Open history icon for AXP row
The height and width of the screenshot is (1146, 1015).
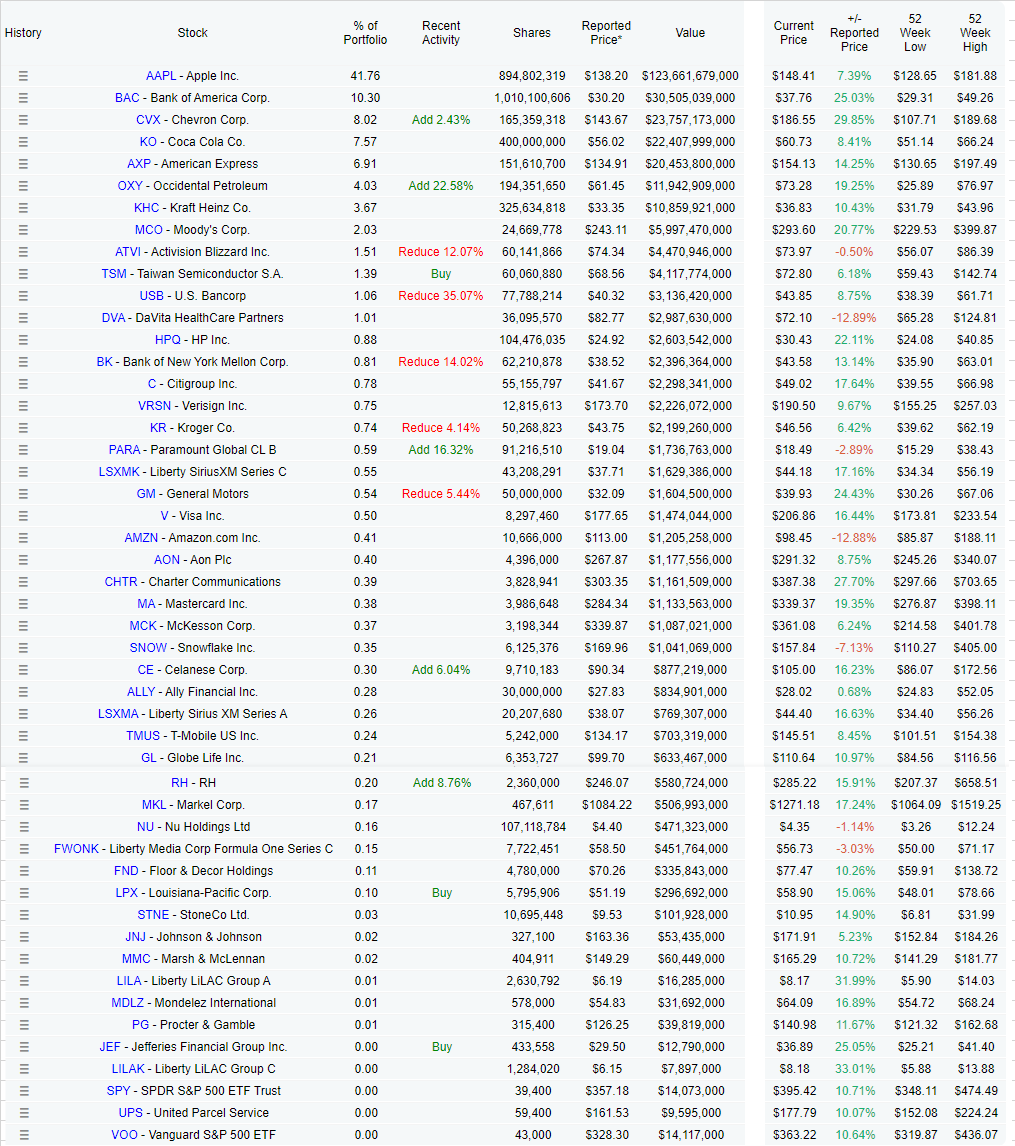pyautogui.click(x=23, y=164)
